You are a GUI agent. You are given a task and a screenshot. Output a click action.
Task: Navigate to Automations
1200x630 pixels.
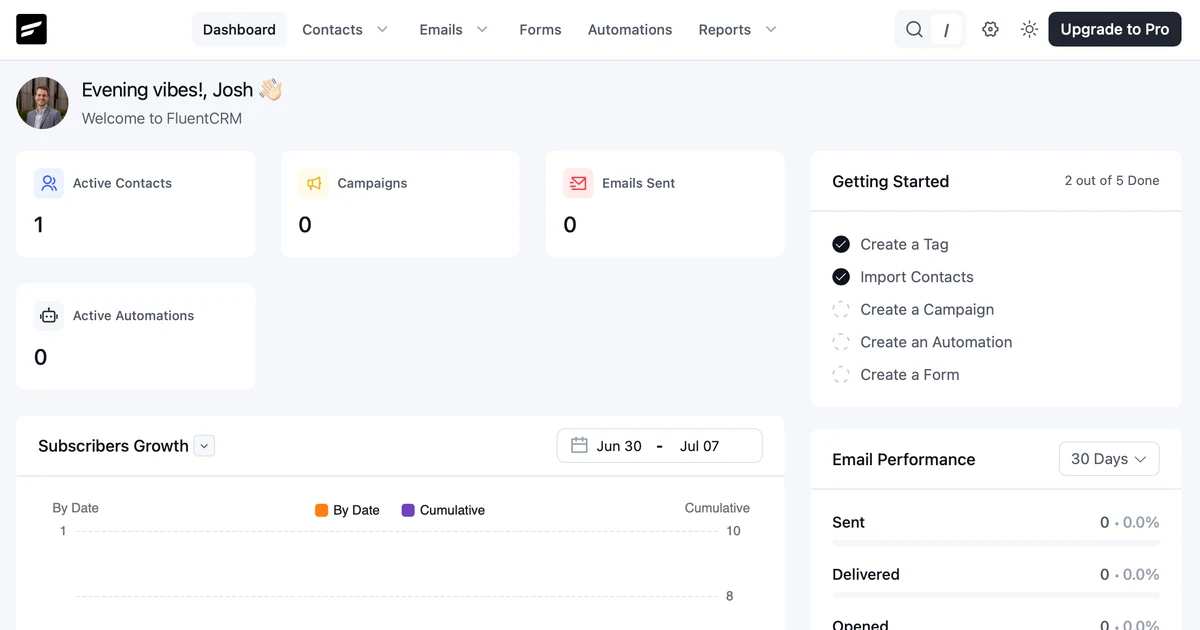pos(630,30)
